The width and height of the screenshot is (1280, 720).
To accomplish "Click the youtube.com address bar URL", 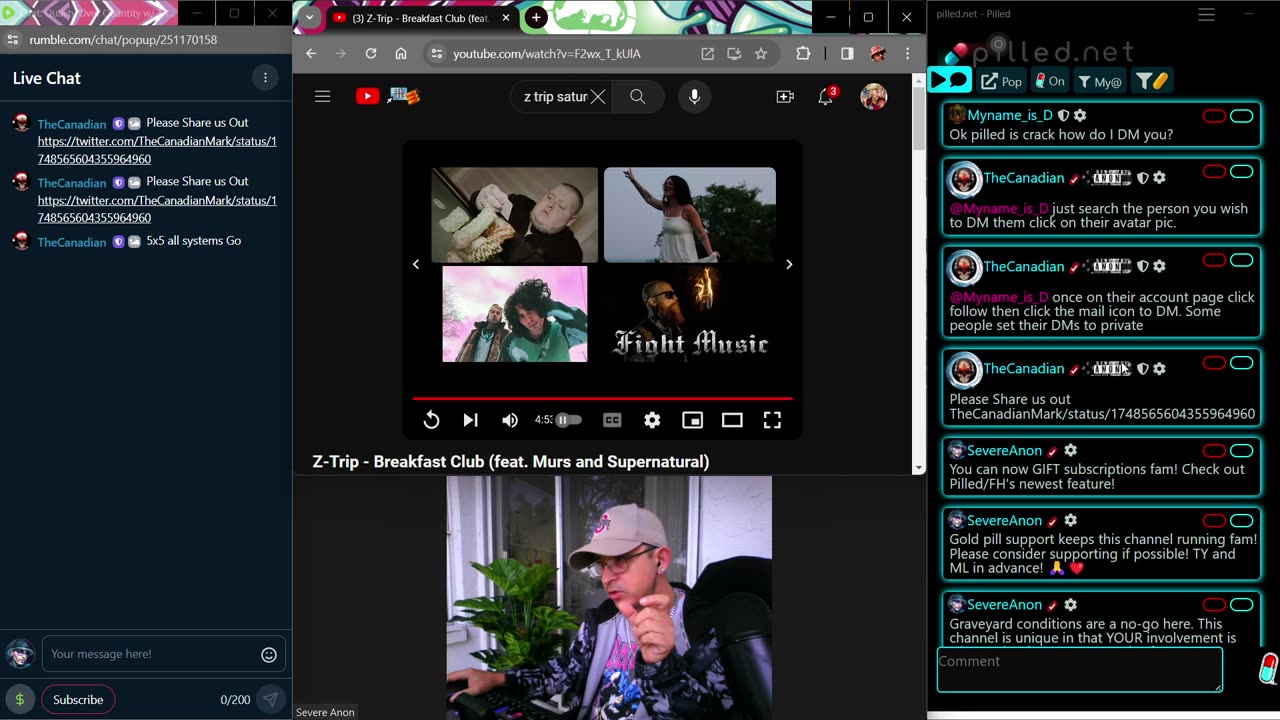I will pos(547,54).
